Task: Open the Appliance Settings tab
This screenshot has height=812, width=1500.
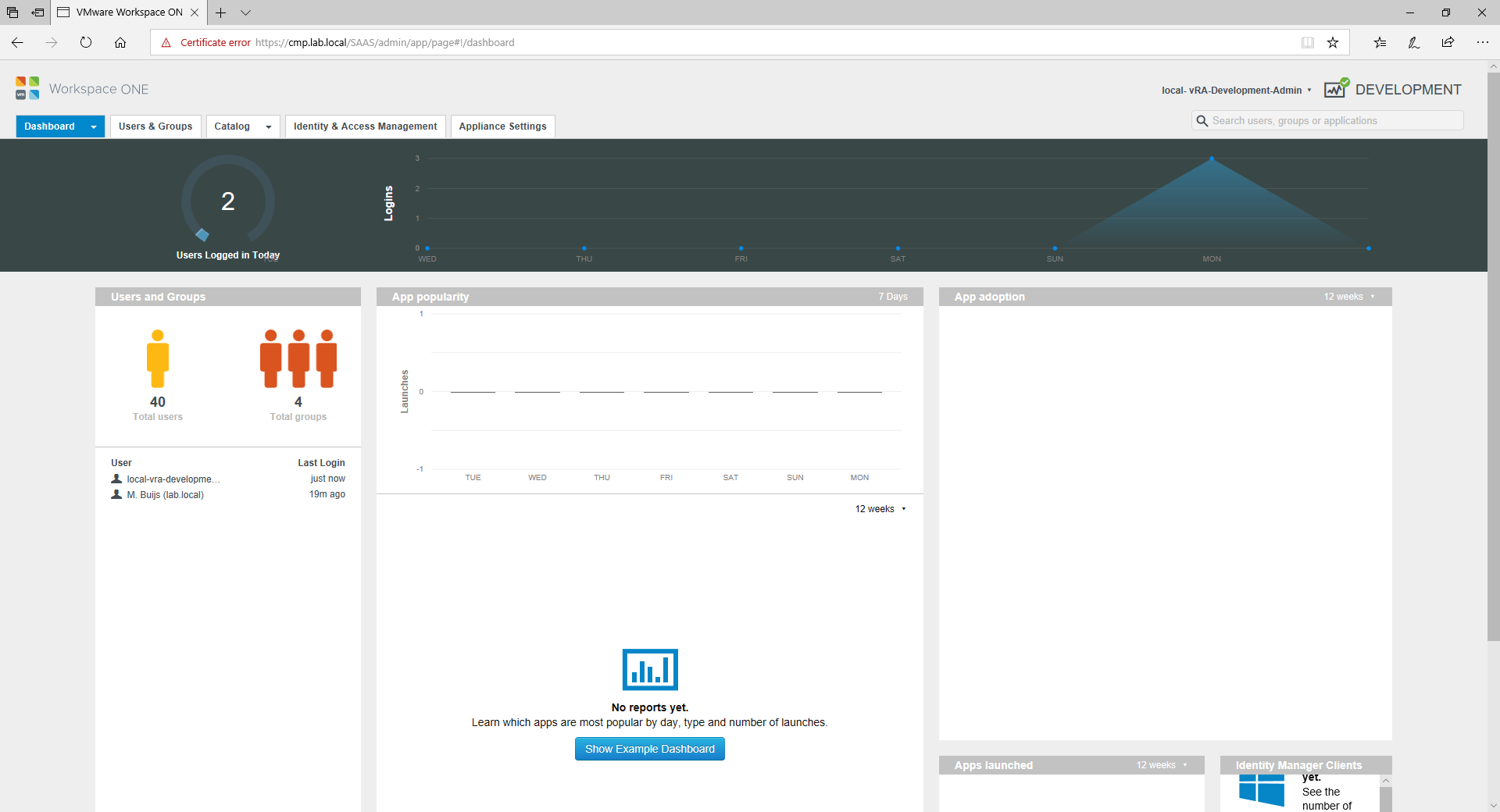Action: coord(502,126)
